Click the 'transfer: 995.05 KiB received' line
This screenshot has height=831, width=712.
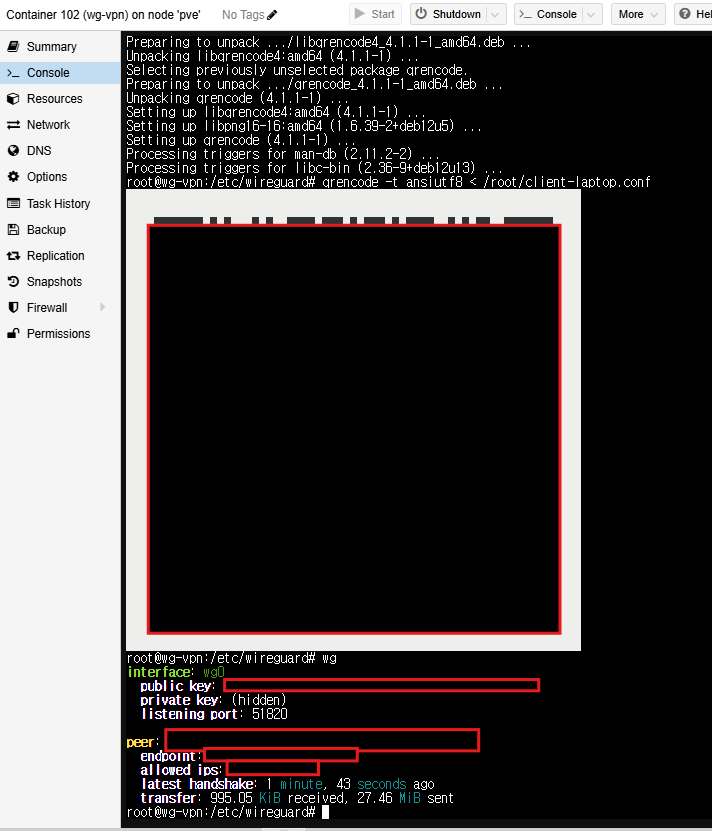tap(297, 798)
